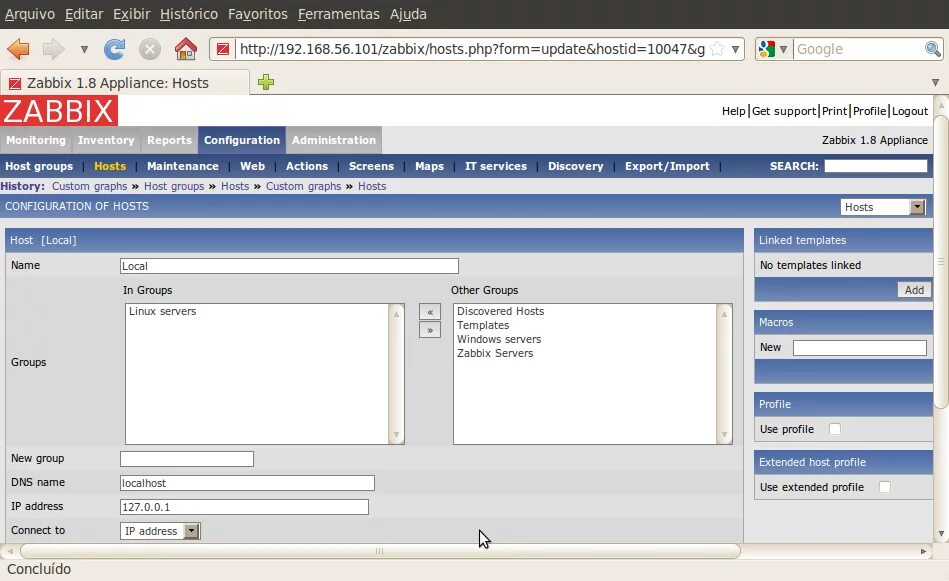Viewport: 949px width, 581px height.
Task: Open the Exibir menu
Action: (131, 14)
